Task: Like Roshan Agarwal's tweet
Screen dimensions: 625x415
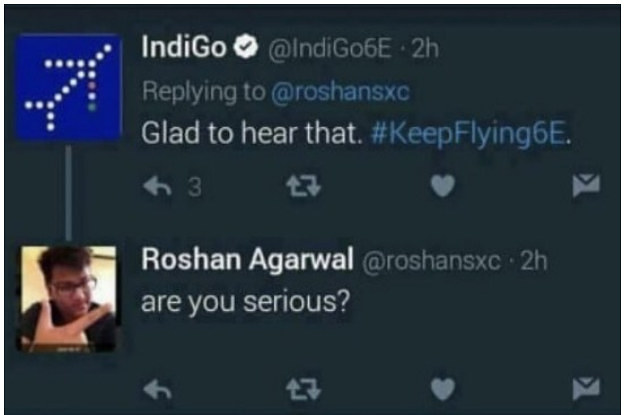Action: [x=443, y=389]
